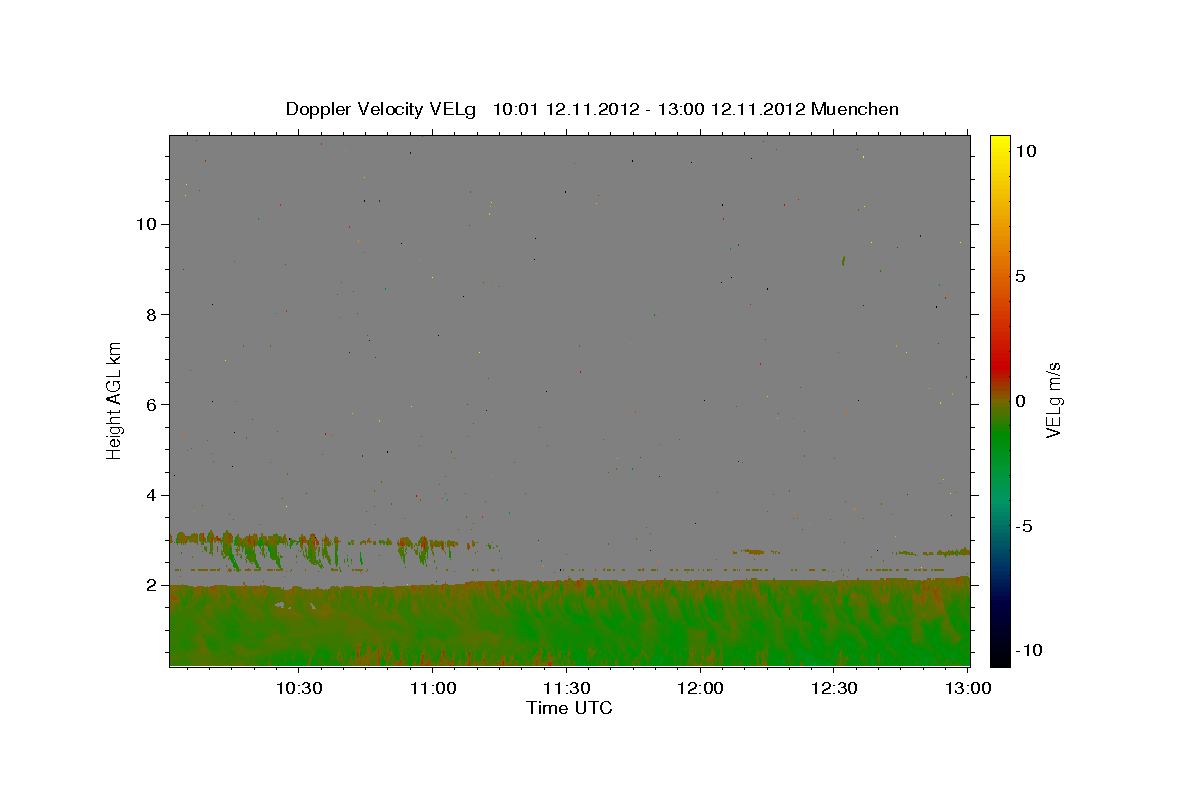Click the Doppler Velocity VELg plot title
Image resolution: width=1200 pixels, height=800 pixels.
pyautogui.click(x=592, y=109)
